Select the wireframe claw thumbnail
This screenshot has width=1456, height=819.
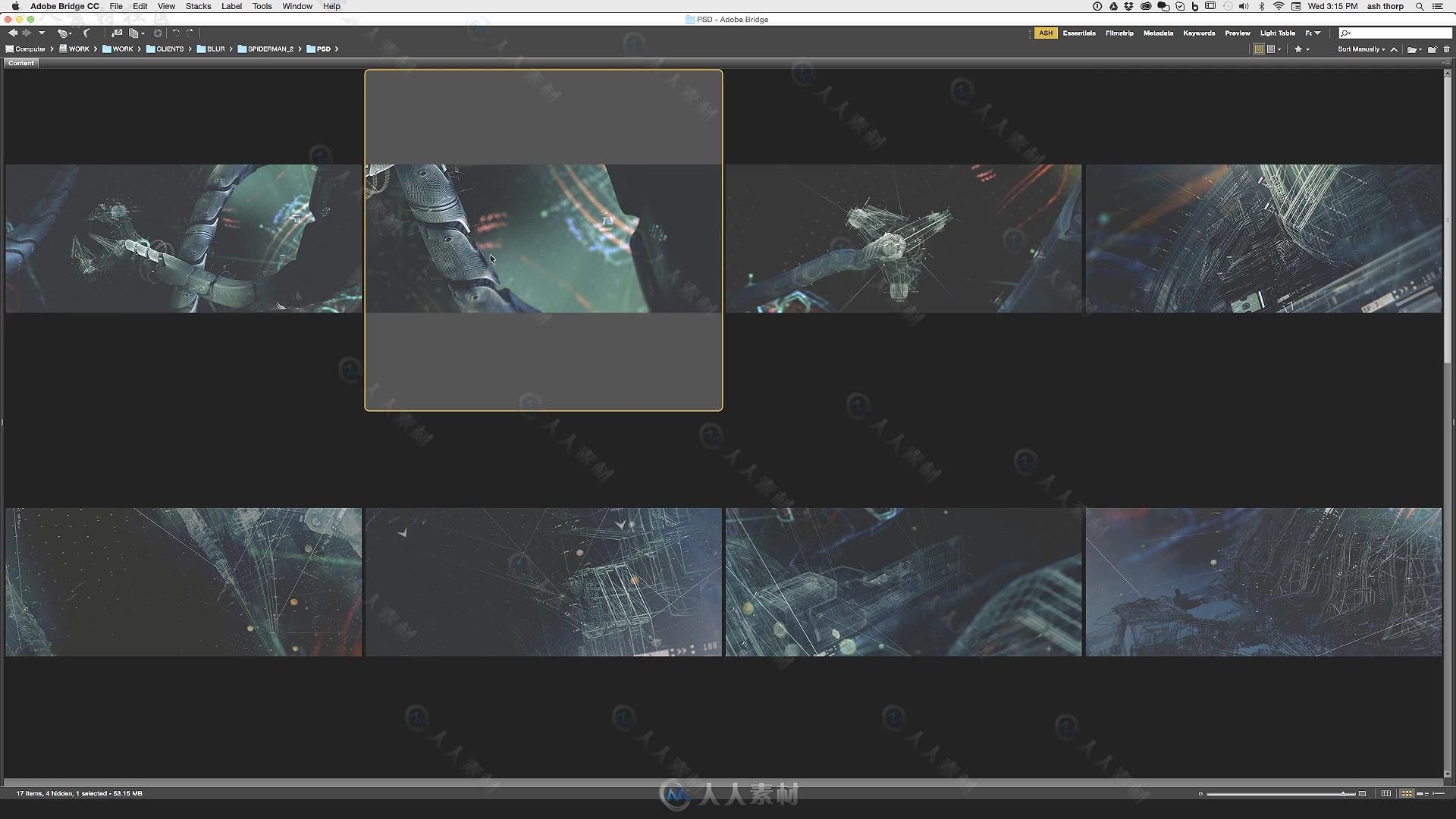(x=903, y=238)
